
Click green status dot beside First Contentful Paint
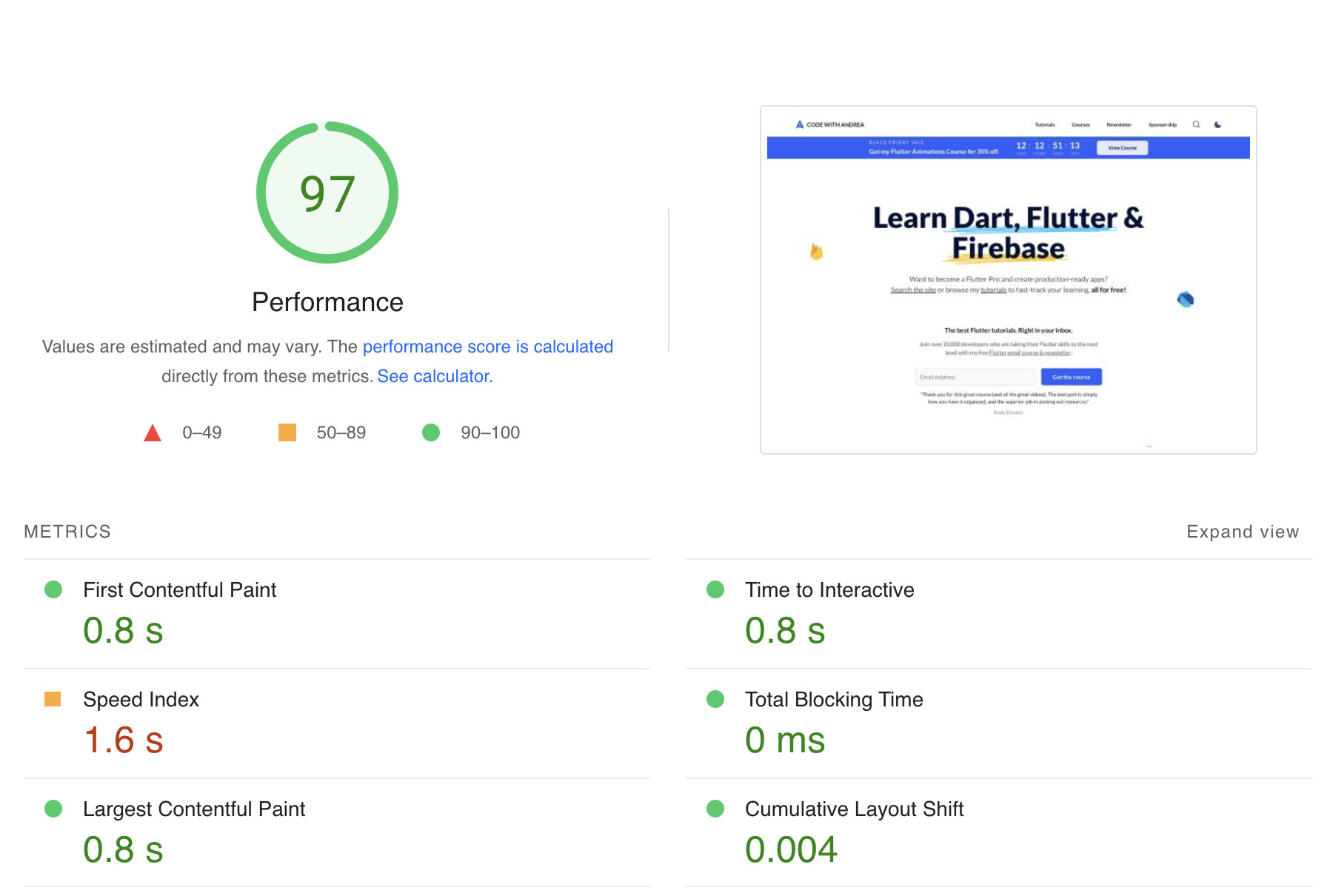[x=53, y=589]
